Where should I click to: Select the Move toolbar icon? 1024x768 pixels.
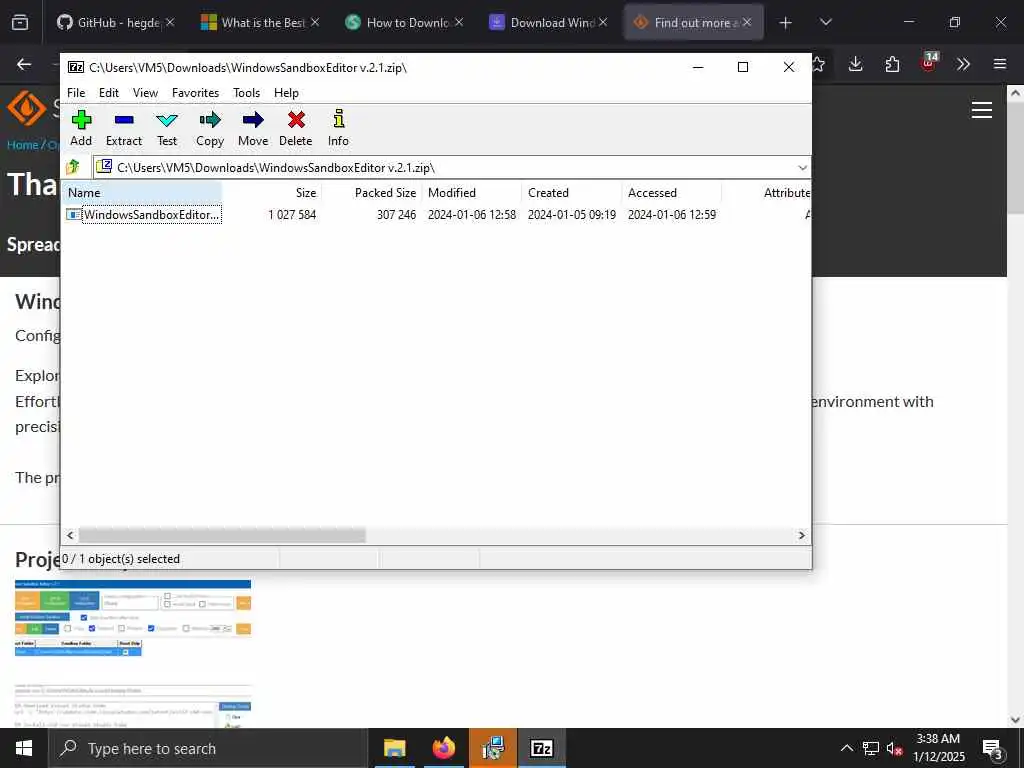click(x=253, y=128)
